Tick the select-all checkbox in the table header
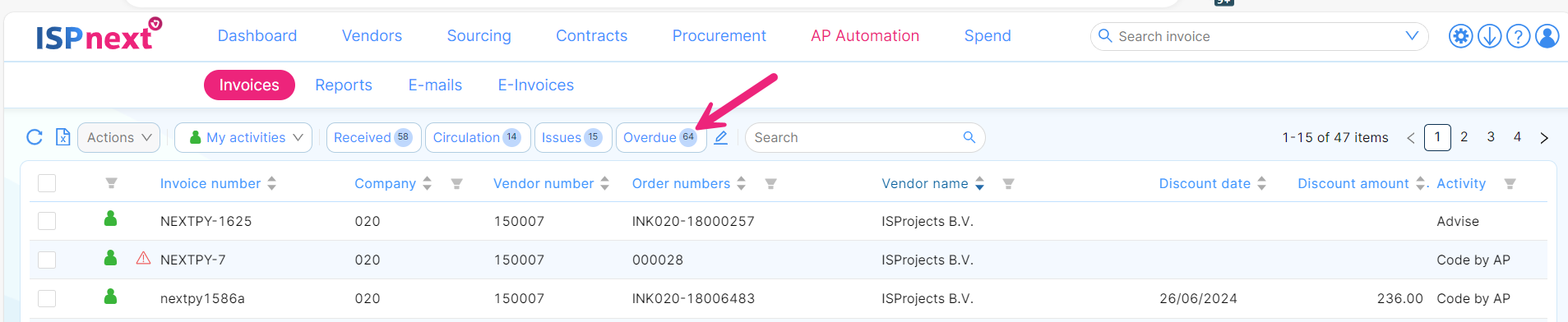 pyautogui.click(x=47, y=183)
